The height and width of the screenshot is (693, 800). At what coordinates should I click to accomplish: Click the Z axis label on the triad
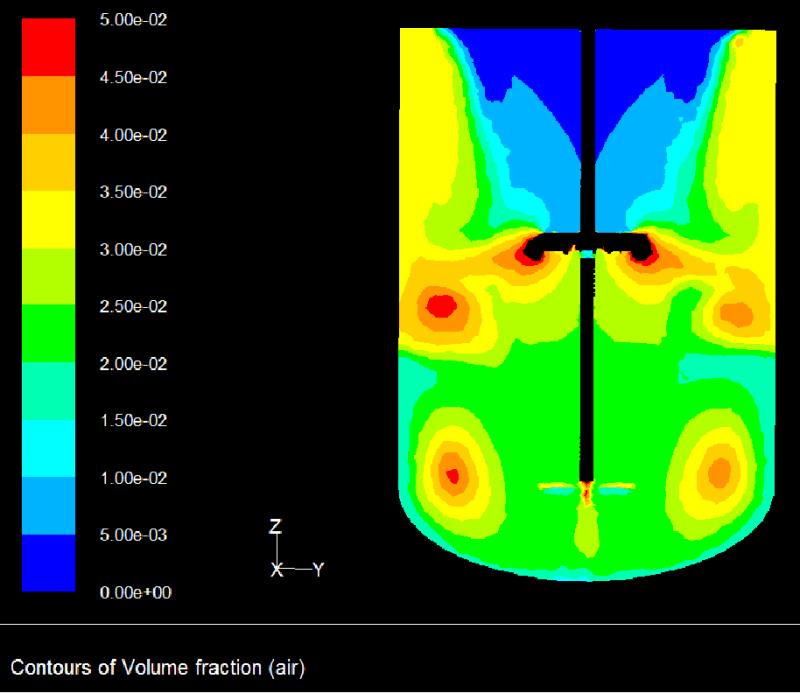(x=278, y=527)
